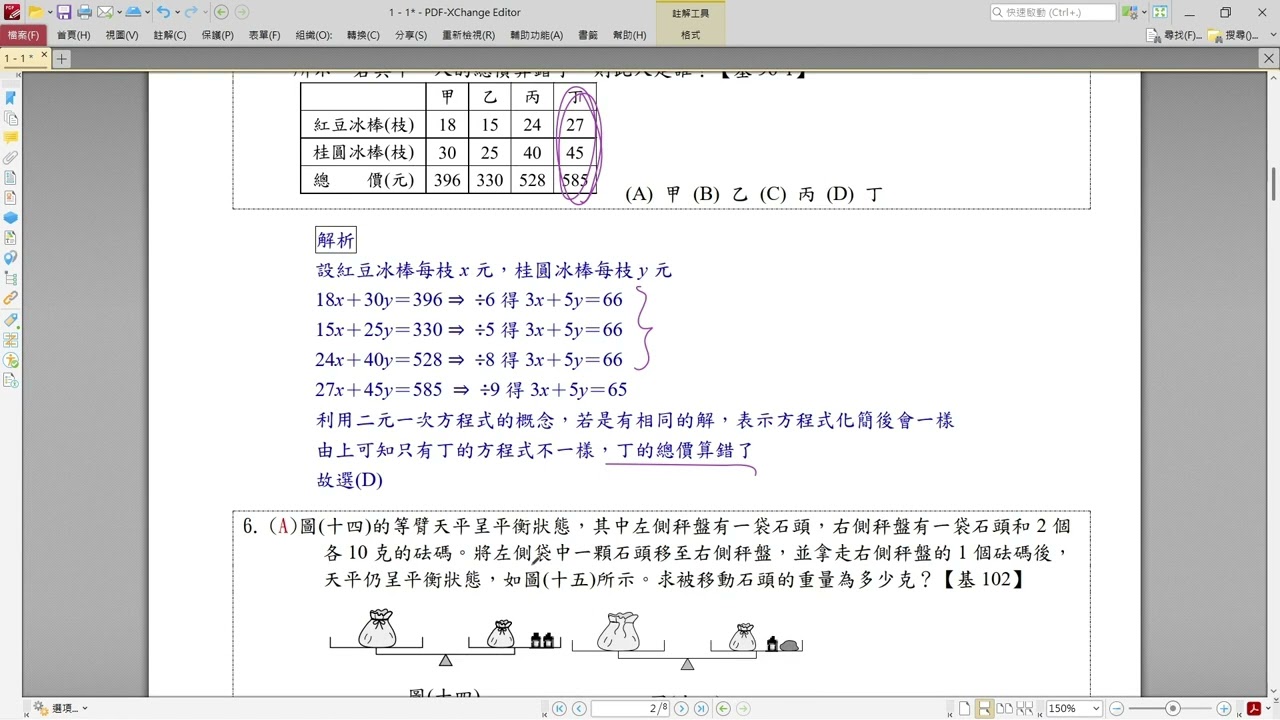Viewport: 1280px width, 720px height.
Task: Adjust the zoom slider handle
Action: pos(1173,708)
